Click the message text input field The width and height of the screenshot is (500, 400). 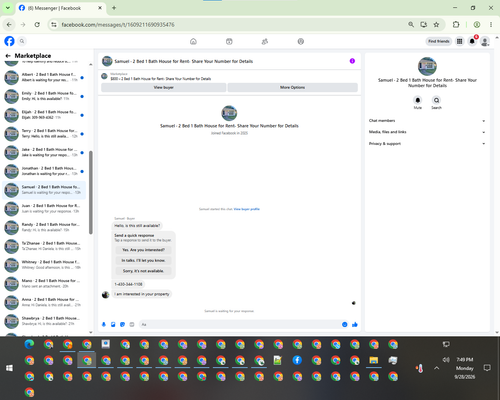coord(240,324)
